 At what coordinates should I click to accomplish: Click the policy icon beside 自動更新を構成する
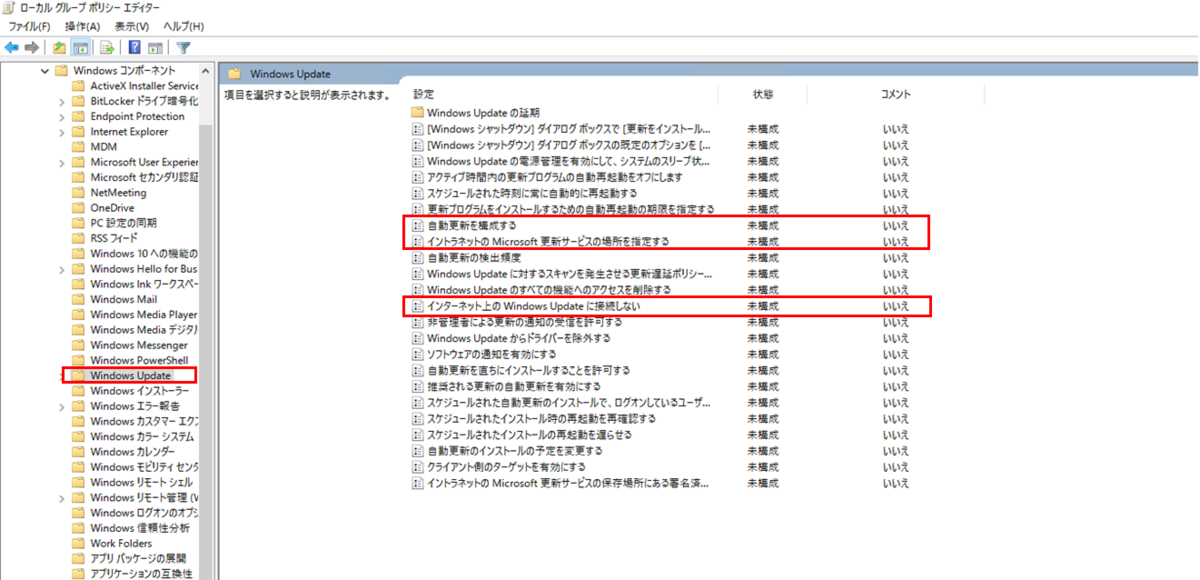click(418, 226)
